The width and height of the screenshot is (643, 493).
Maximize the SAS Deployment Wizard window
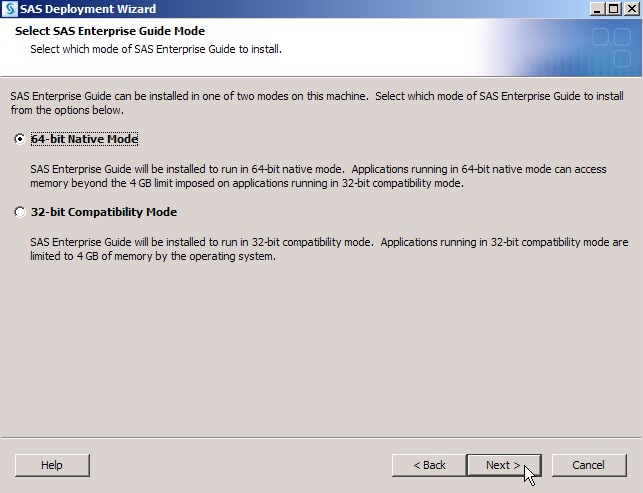coord(613,9)
